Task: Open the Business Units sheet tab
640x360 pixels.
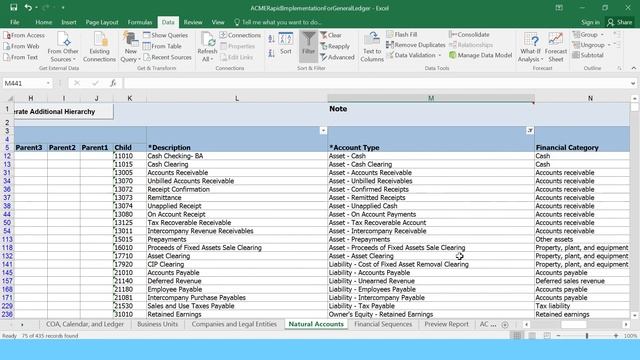Action: click(x=158, y=324)
